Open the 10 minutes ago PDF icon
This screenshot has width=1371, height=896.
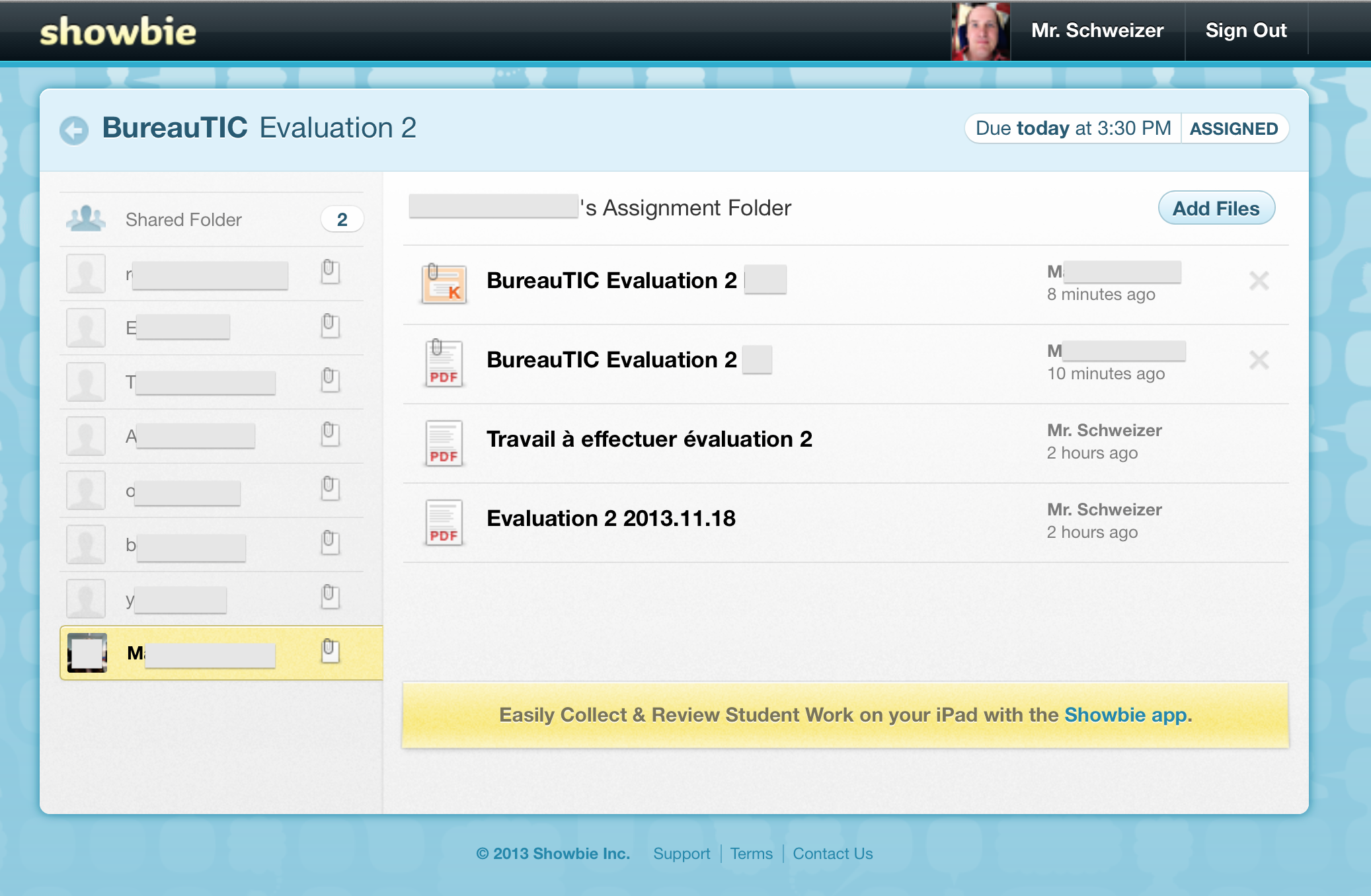point(444,363)
